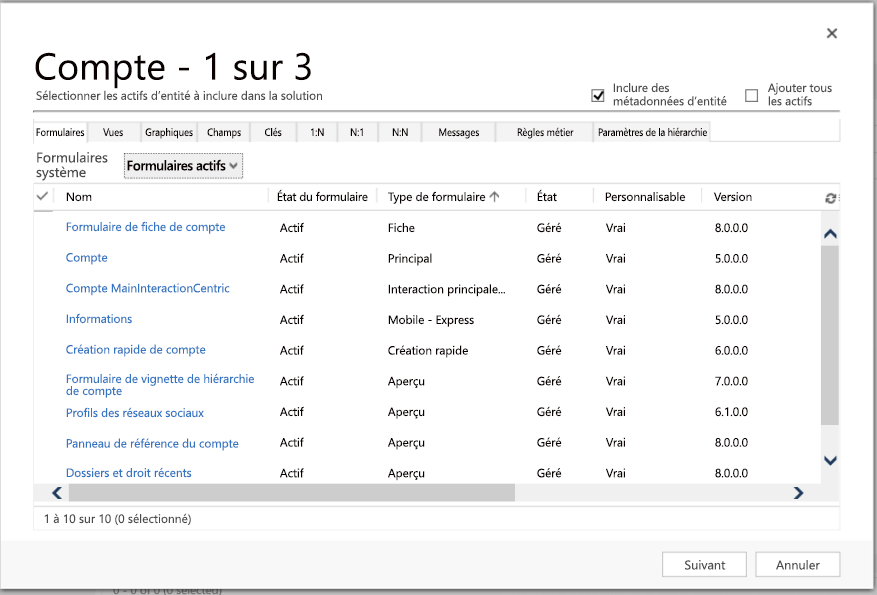Click select-all checkmark in grid header
Viewport: 877px width, 595px height.
[x=42, y=197]
